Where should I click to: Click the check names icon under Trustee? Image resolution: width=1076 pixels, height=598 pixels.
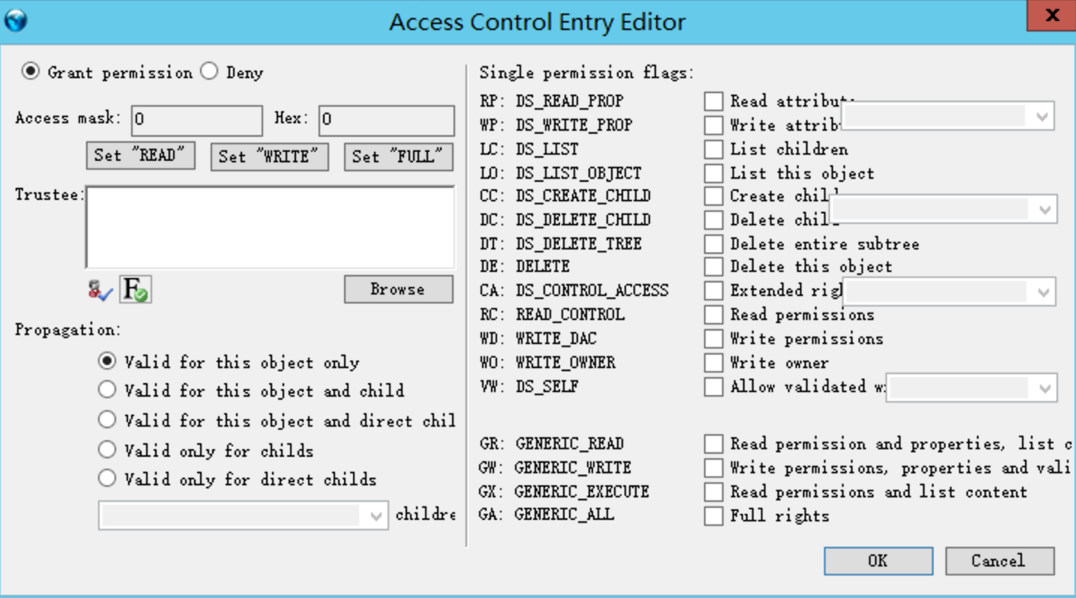(x=100, y=290)
